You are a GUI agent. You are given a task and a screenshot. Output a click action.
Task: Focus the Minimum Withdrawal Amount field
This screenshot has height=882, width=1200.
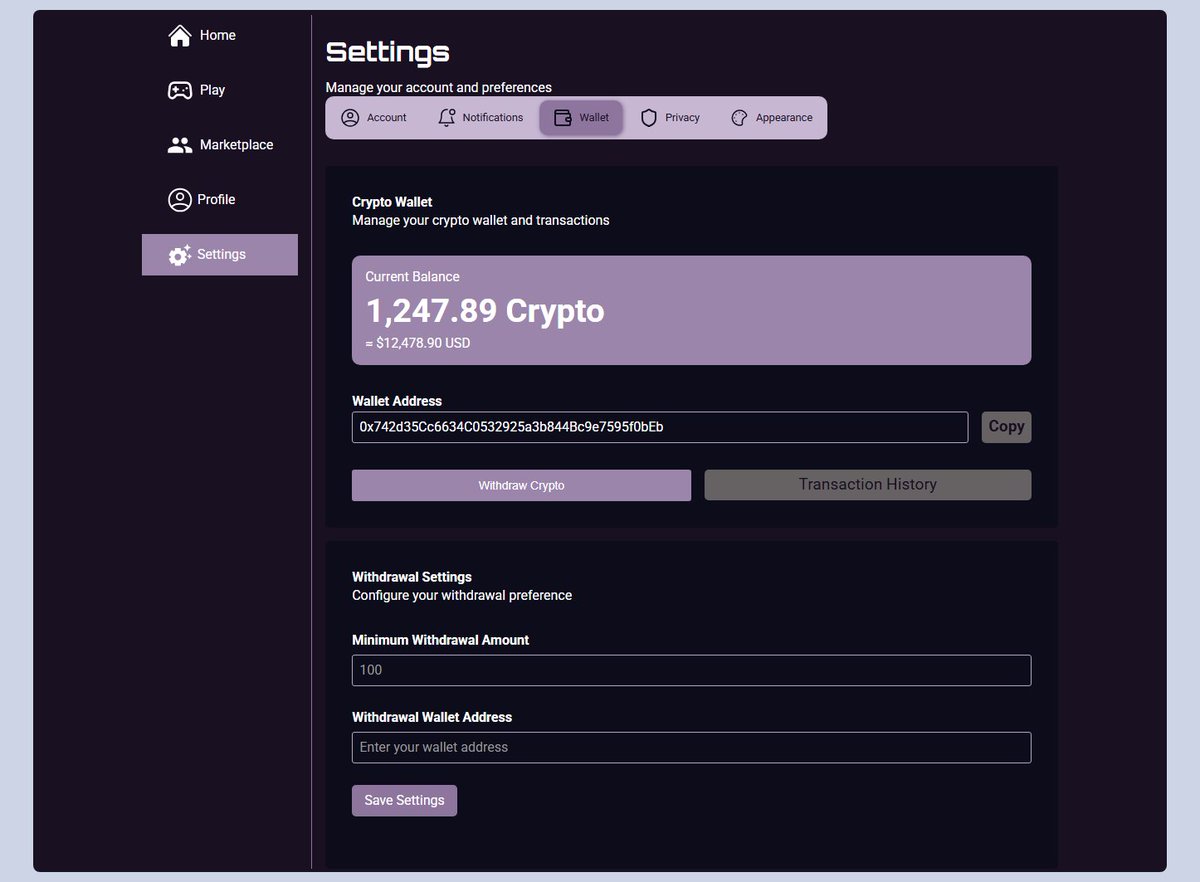(x=691, y=670)
